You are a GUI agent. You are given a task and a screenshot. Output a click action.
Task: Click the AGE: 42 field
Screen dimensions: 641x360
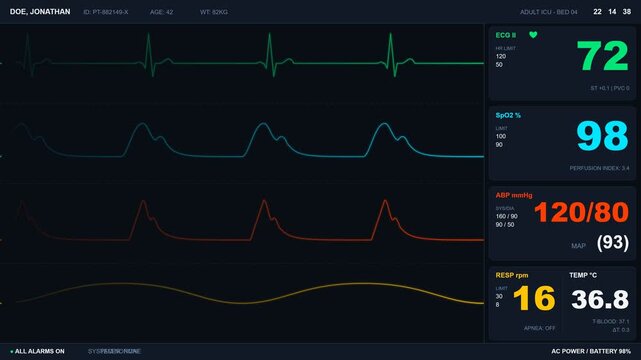click(x=161, y=12)
